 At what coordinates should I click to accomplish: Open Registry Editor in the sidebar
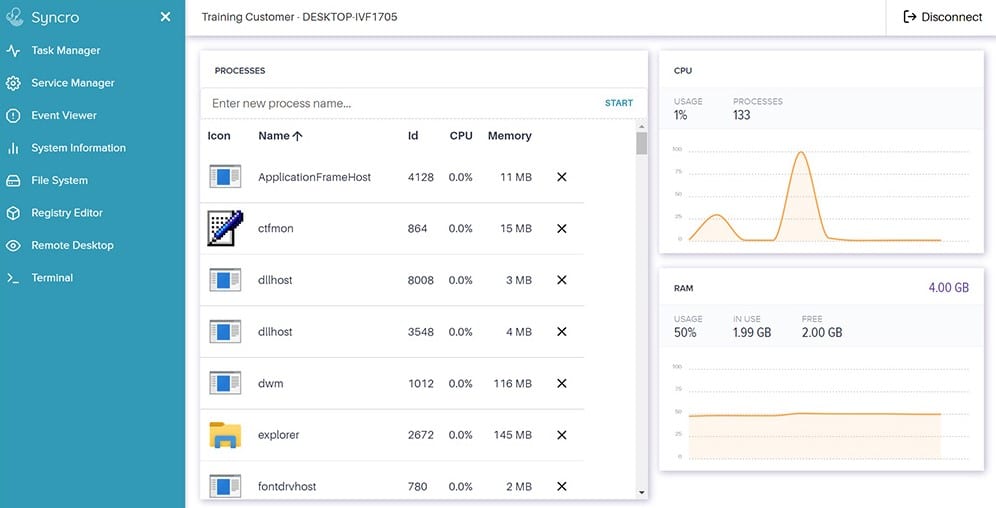pos(67,213)
